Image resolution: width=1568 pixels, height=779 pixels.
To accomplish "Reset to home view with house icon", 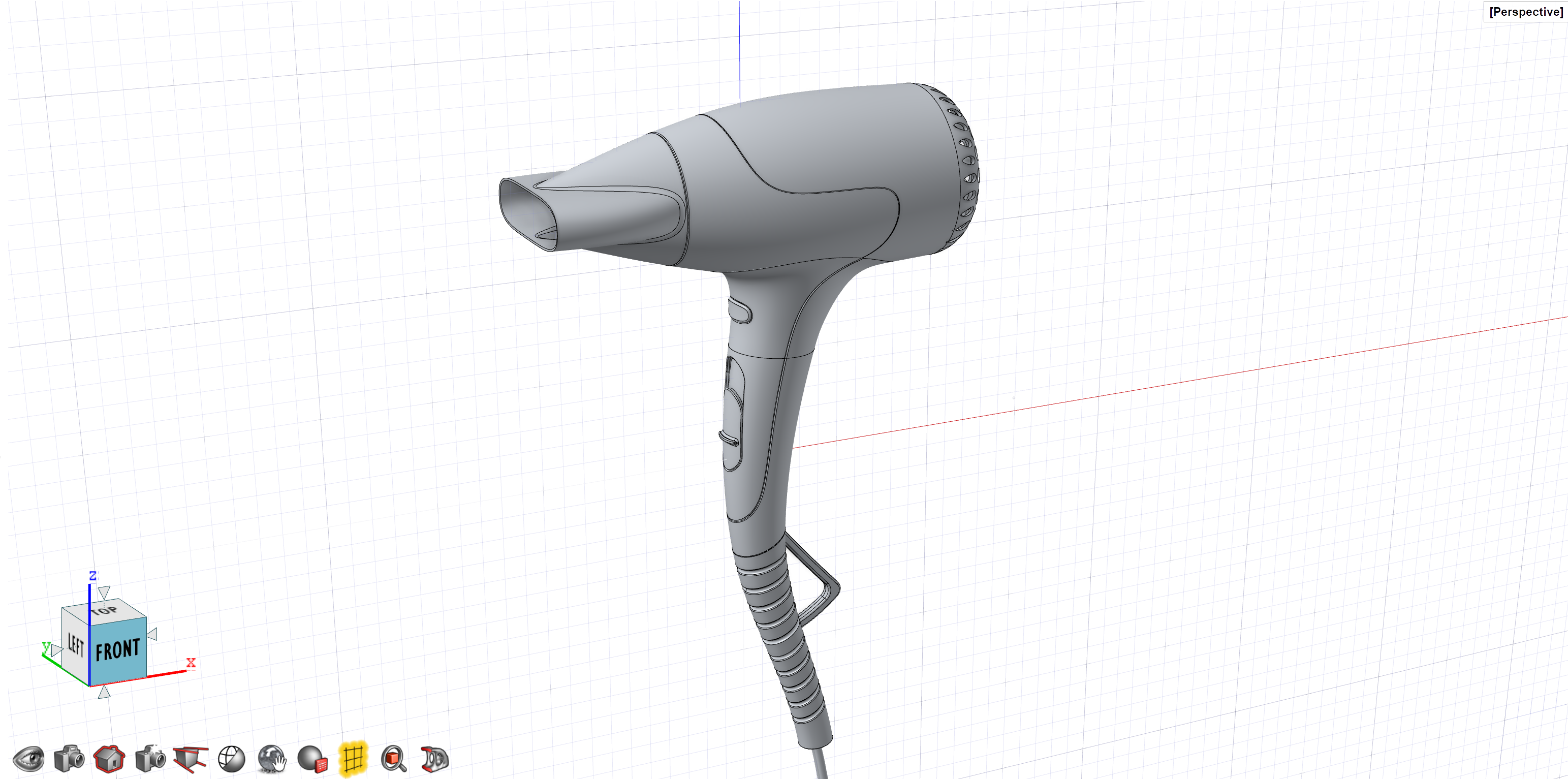I will (x=110, y=758).
